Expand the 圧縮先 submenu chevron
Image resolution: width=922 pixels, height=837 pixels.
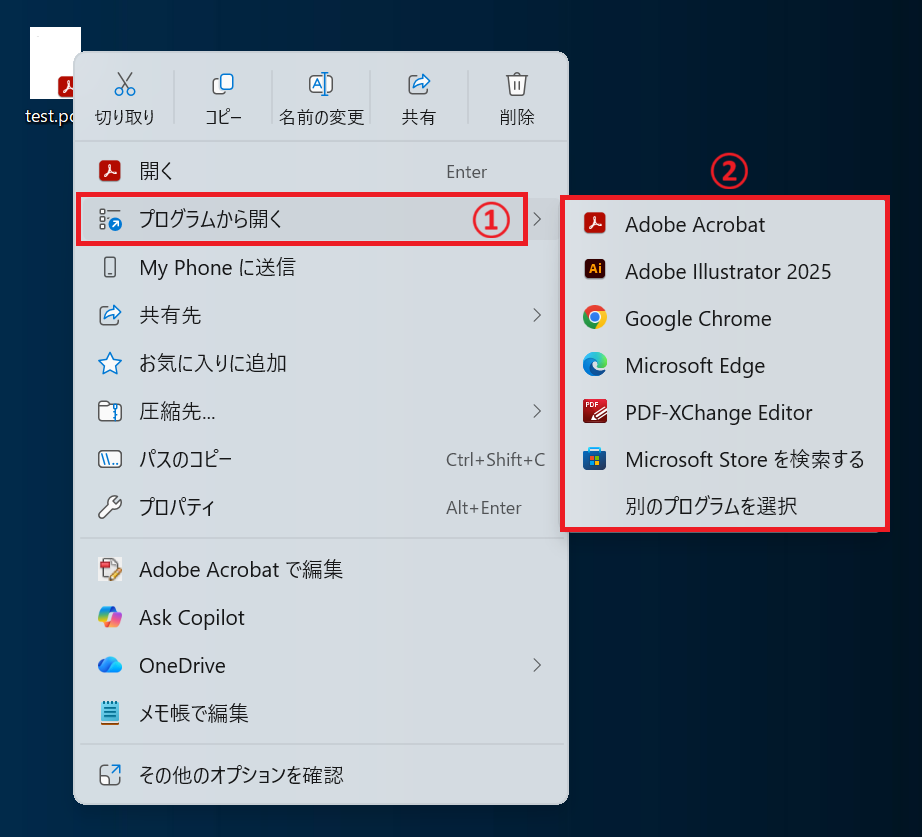click(538, 411)
